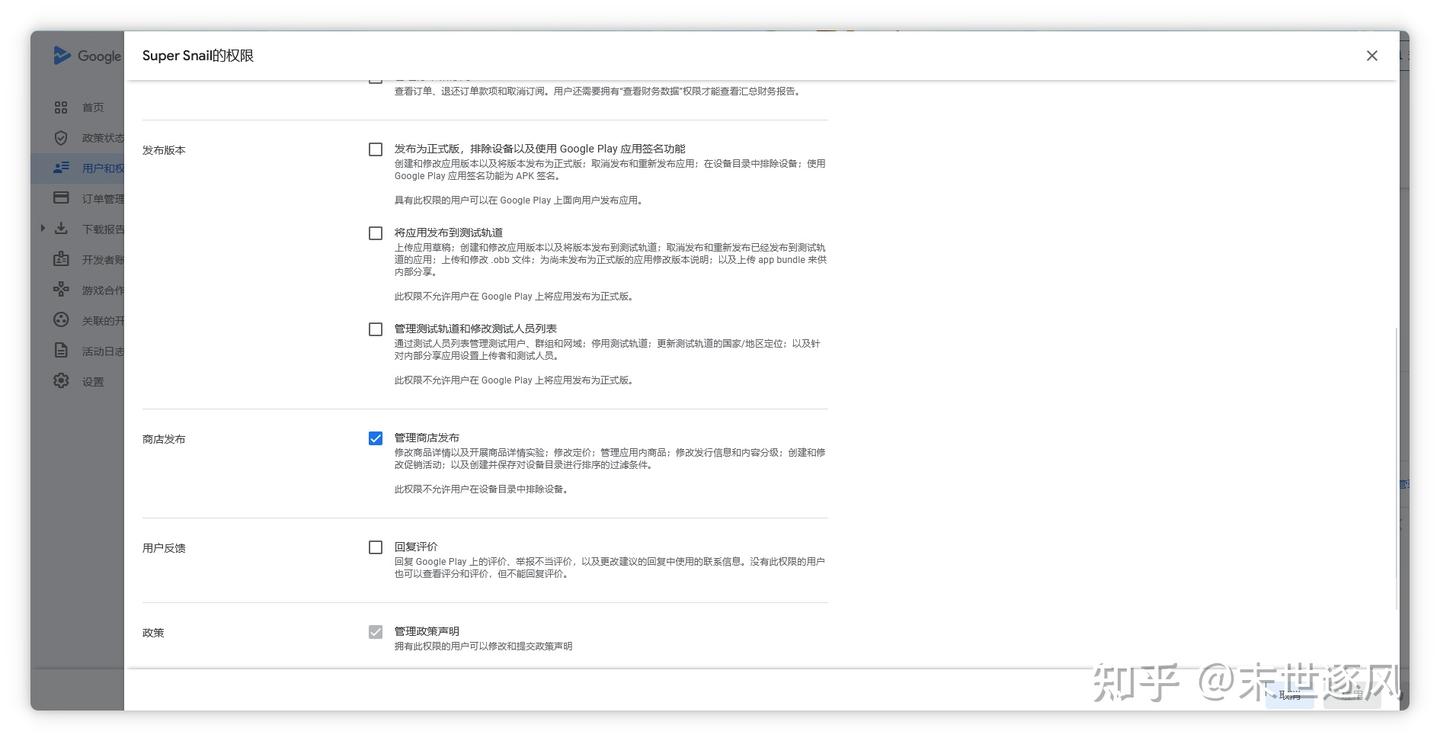This screenshot has width=1440, height=741.
Task: Open the 政策状态 shield icon in sidebar
Action: (61, 138)
